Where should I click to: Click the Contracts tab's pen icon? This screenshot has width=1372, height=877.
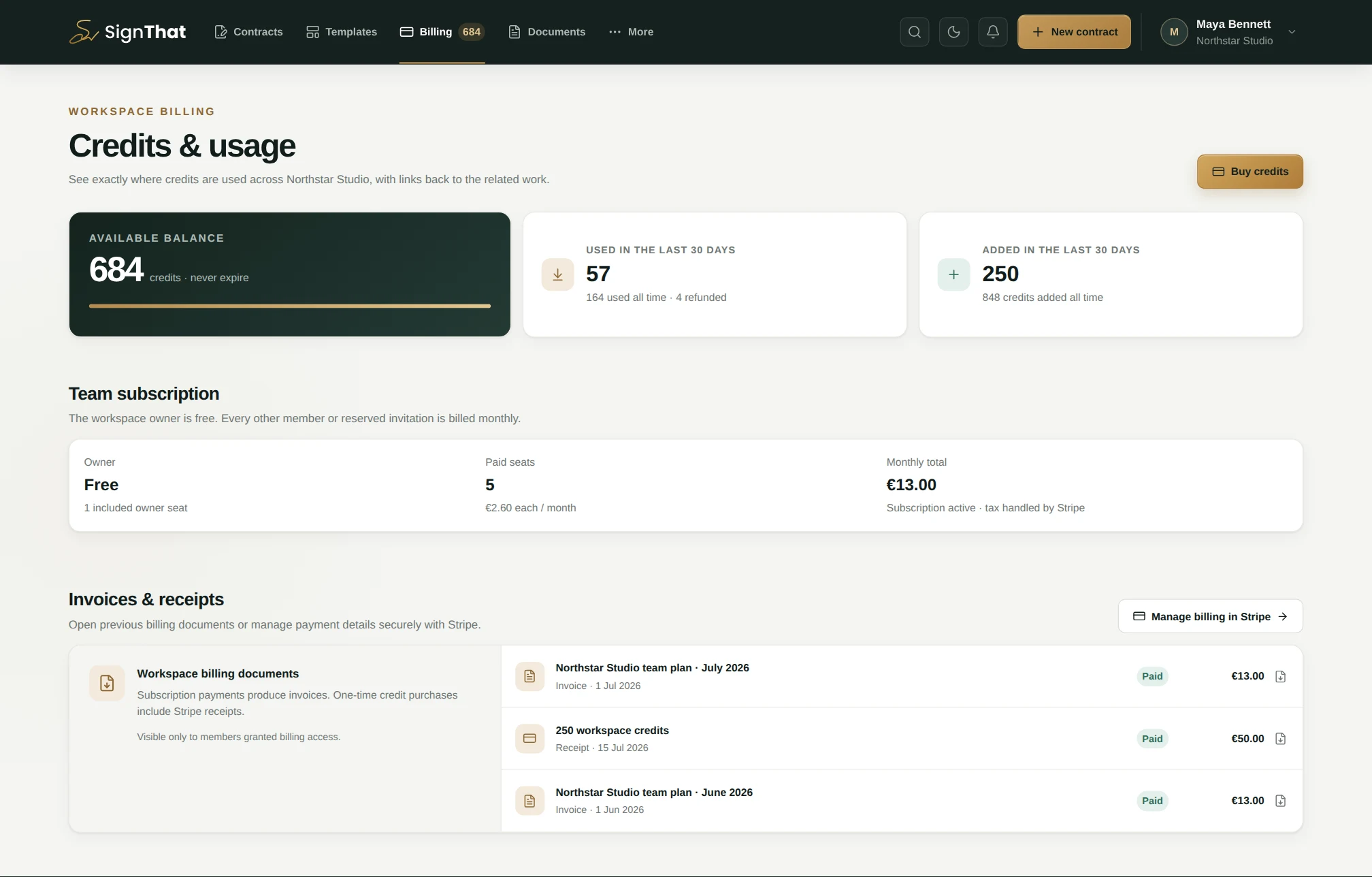220,32
